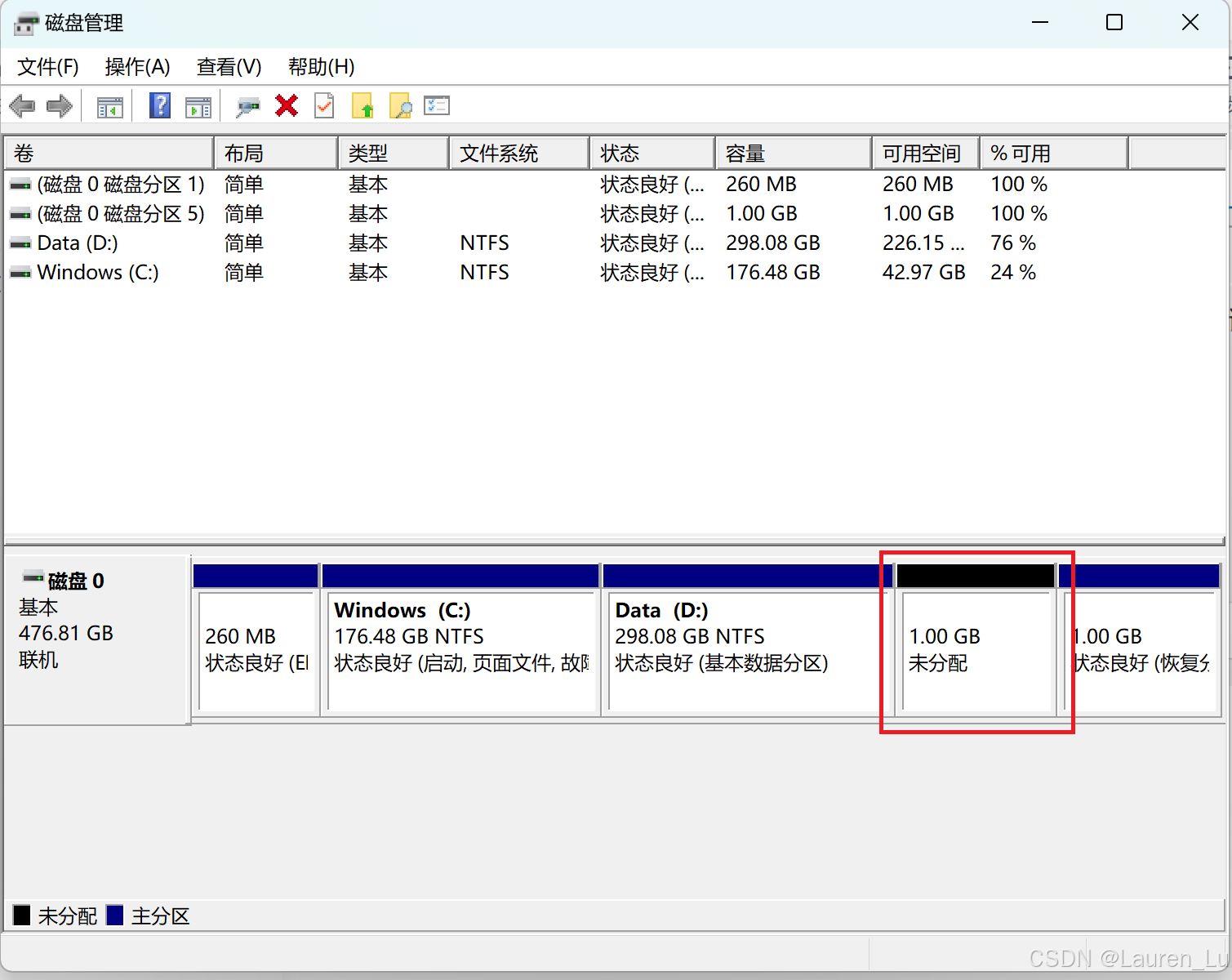Click the 260 MB capacity cell
The image size is (1232, 980).
761,185
